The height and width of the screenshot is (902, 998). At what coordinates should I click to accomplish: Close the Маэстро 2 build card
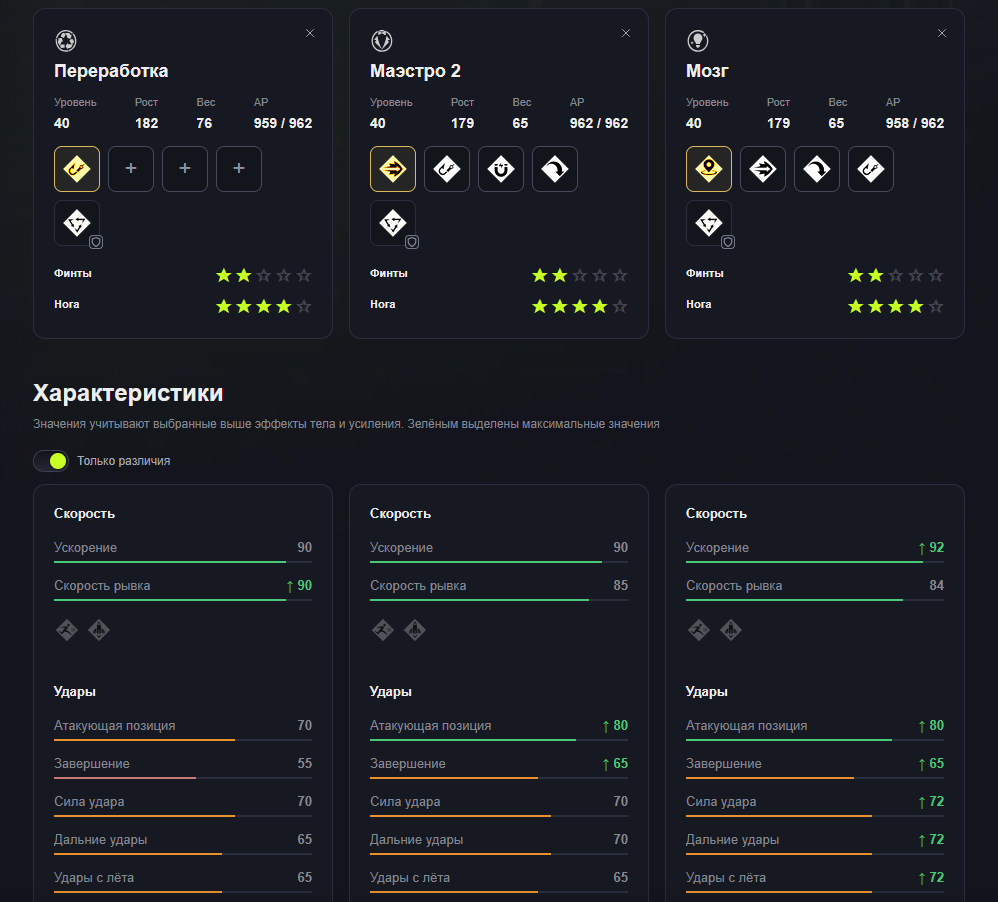[x=626, y=33]
